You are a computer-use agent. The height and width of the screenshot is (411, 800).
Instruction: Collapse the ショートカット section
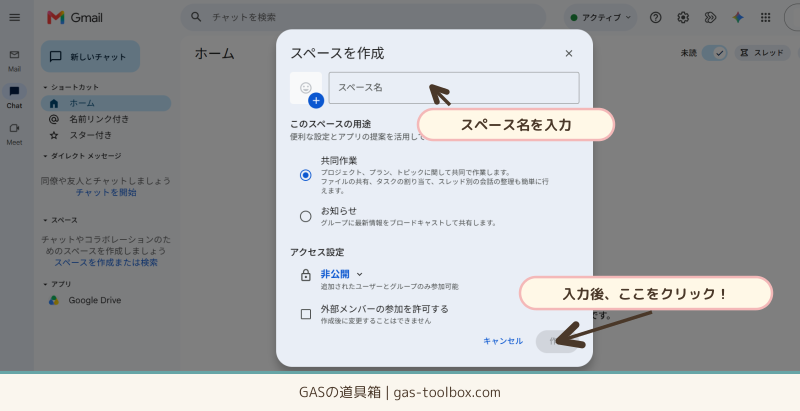(x=71, y=87)
